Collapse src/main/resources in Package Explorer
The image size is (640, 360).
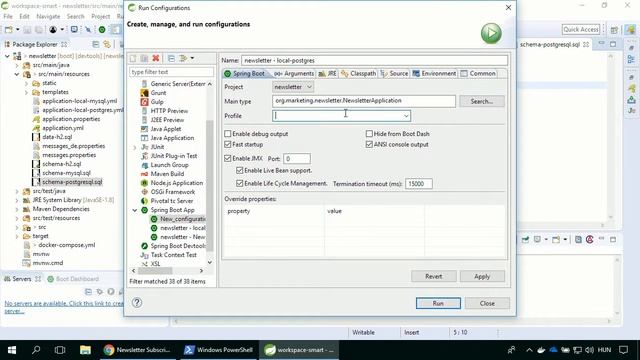17,74
